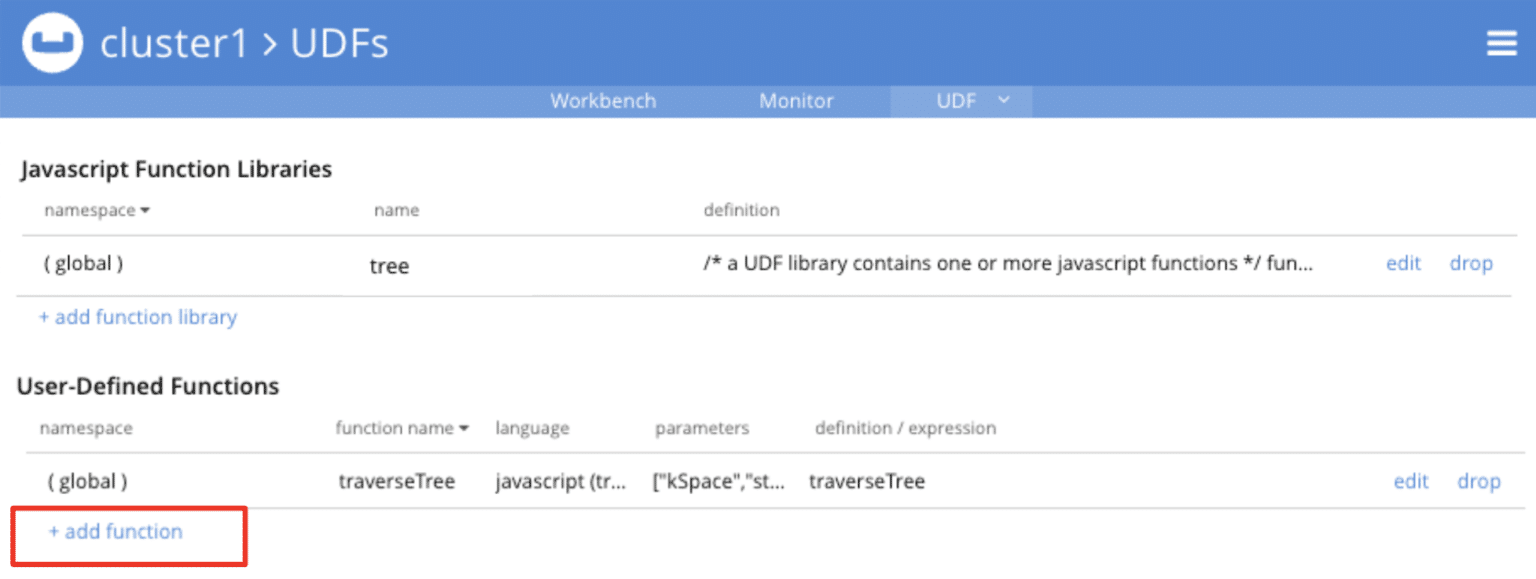Viewport: 1536px width, 579px height.
Task: Sort functions by function name column
Action: tap(400, 428)
